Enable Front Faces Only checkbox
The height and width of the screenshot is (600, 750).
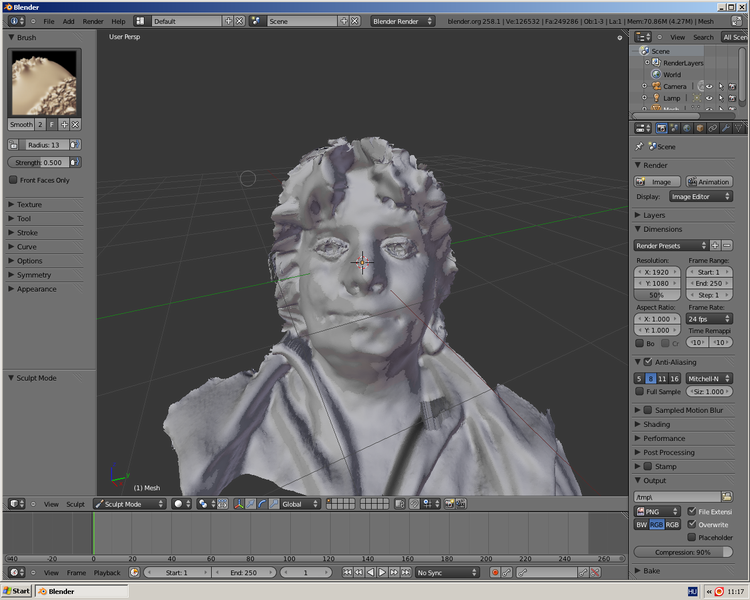pyautogui.click(x=13, y=180)
